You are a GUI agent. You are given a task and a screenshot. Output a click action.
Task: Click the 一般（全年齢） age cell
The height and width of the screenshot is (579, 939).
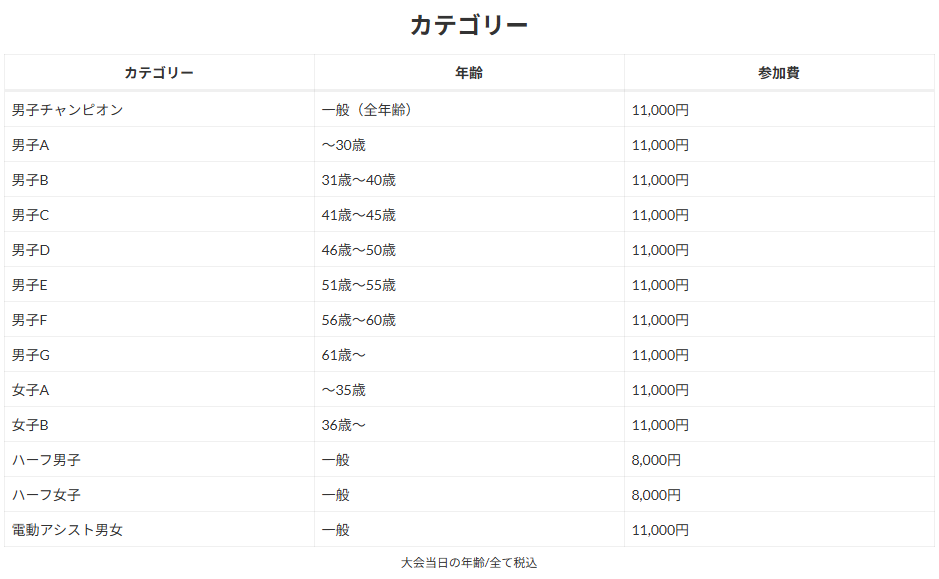pos(367,110)
